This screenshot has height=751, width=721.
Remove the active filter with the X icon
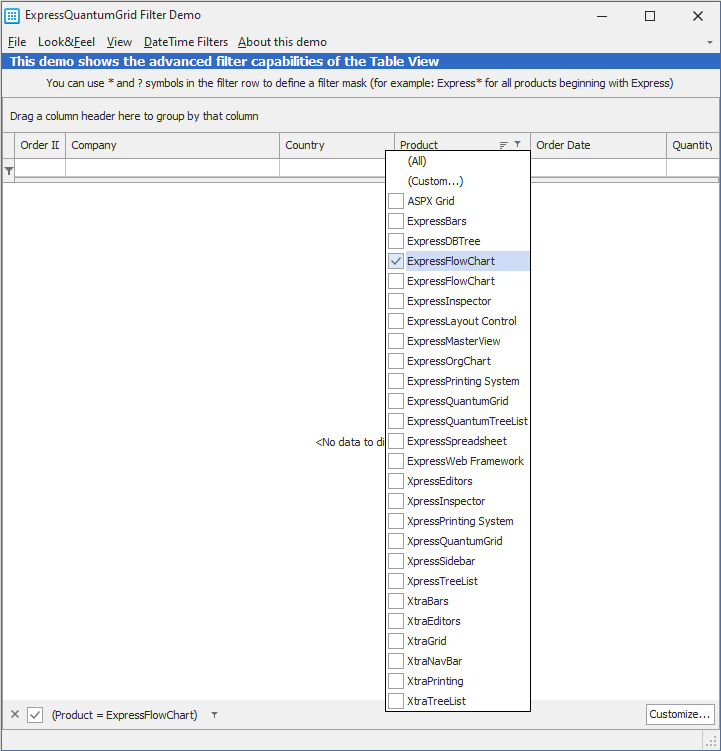[15, 715]
